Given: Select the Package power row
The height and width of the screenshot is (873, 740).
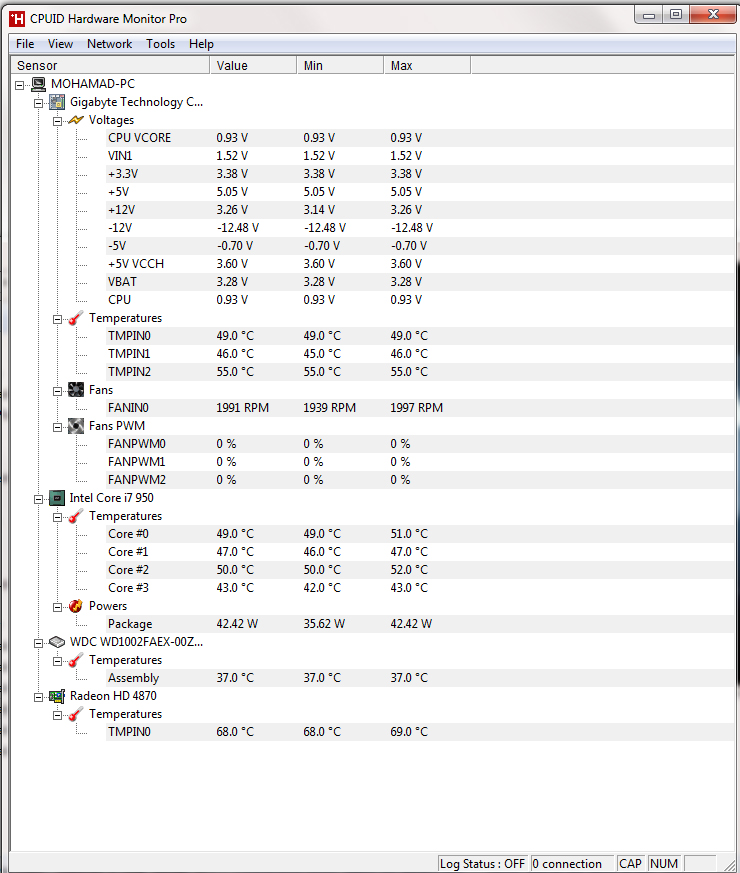Looking at the screenshot, I should click(x=420, y=624).
